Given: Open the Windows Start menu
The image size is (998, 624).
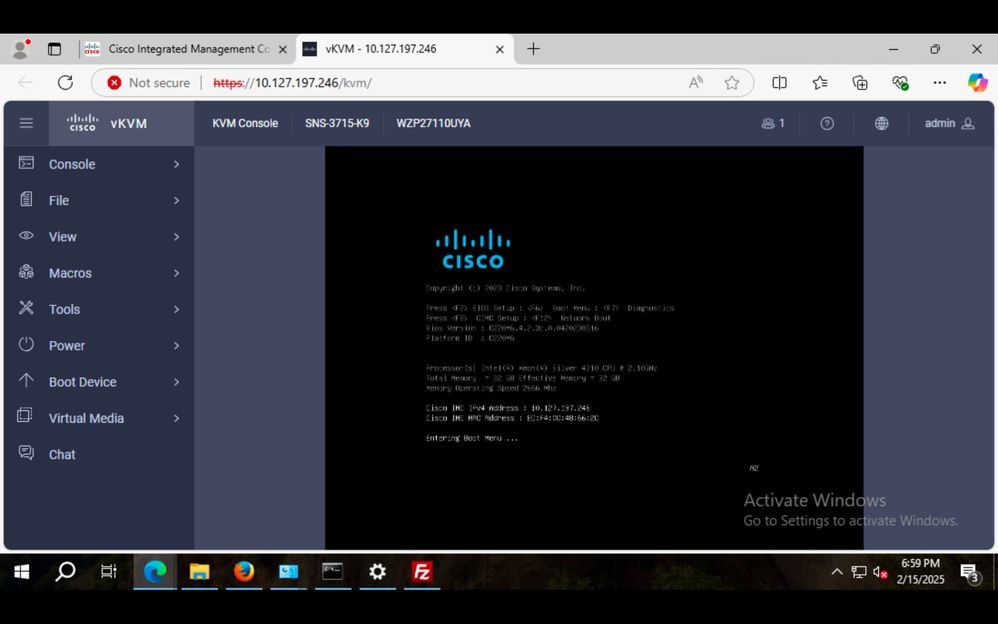Looking at the screenshot, I should tap(21, 572).
